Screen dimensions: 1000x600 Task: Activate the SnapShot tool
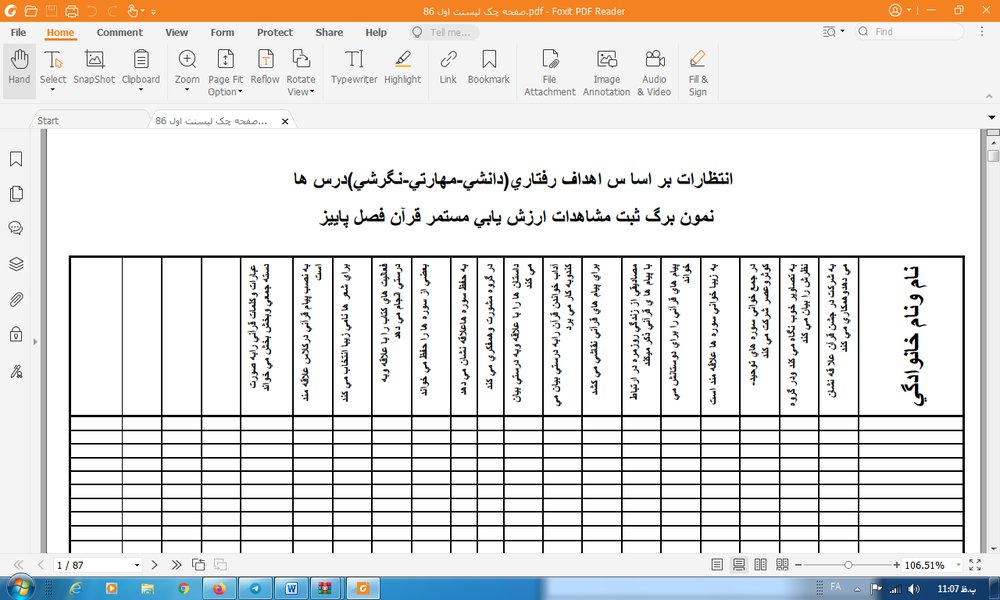94,68
